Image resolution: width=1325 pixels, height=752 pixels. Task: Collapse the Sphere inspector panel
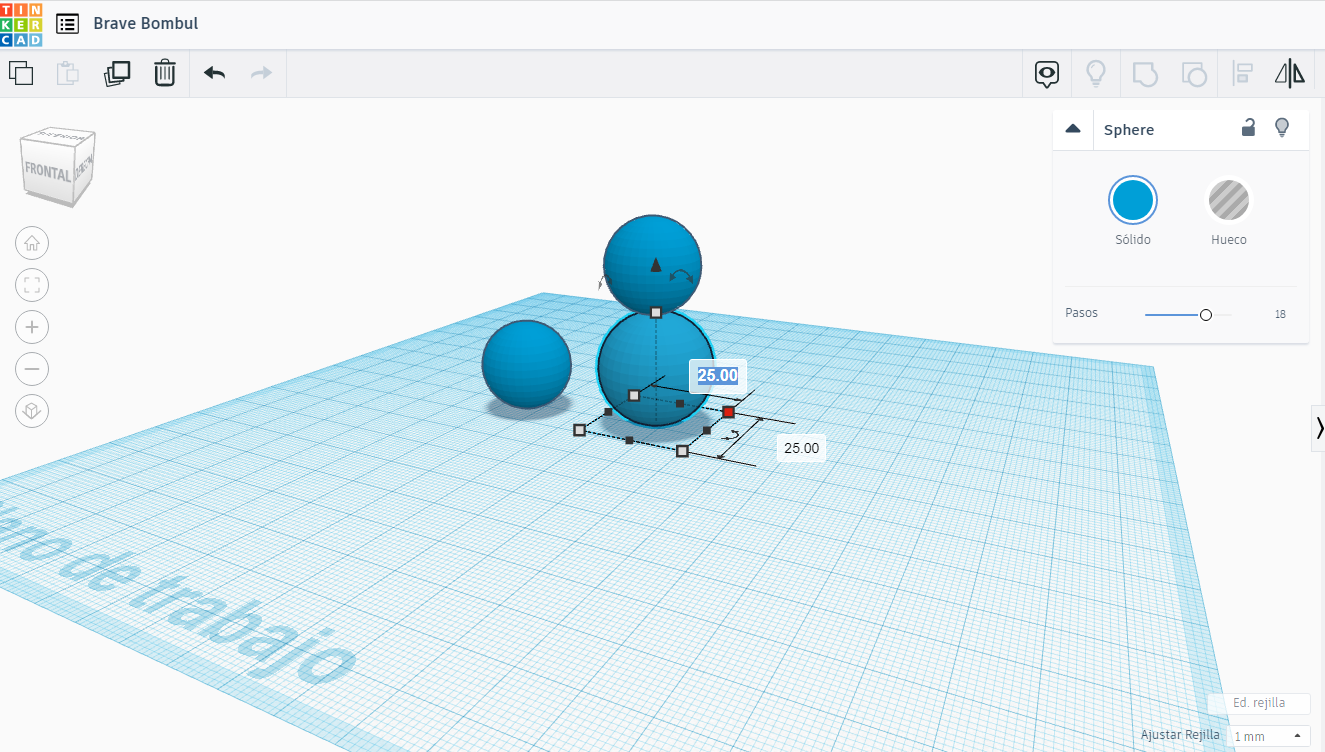tap(1073, 129)
